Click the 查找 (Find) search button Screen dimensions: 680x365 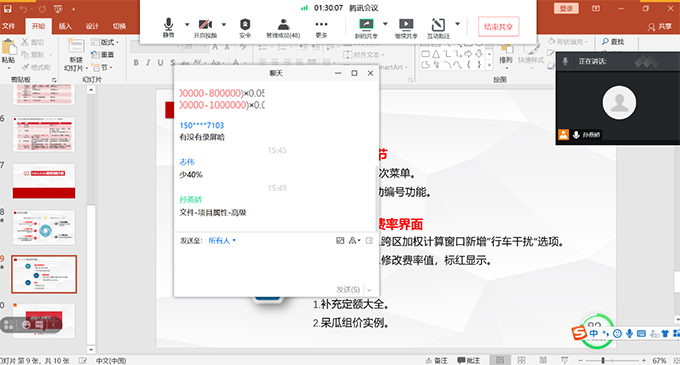coord(613,42)
